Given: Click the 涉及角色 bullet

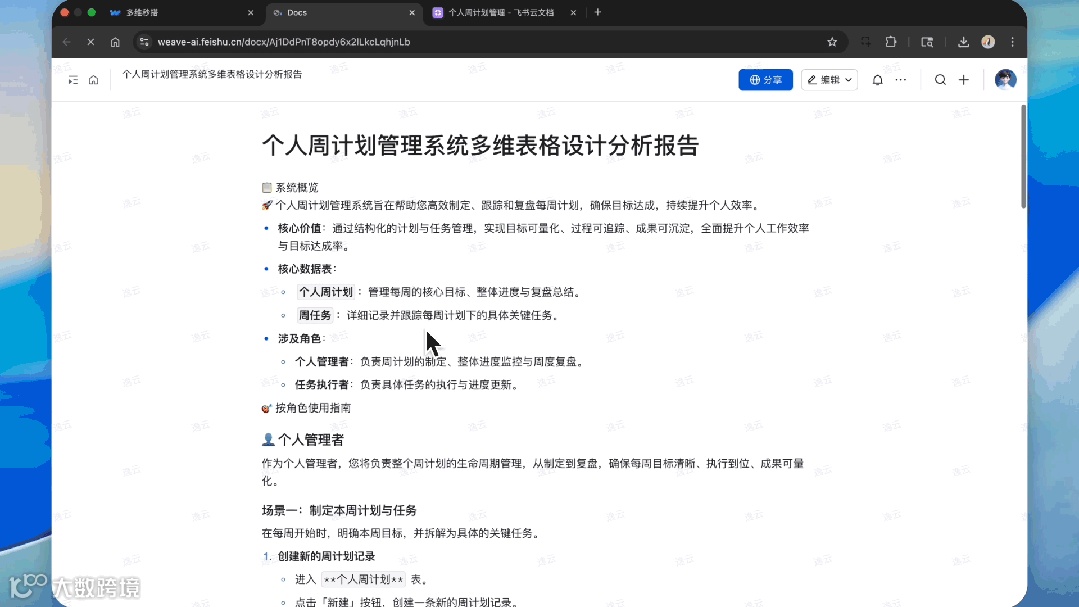Looking at the screenshot, I should click(301, 339).
